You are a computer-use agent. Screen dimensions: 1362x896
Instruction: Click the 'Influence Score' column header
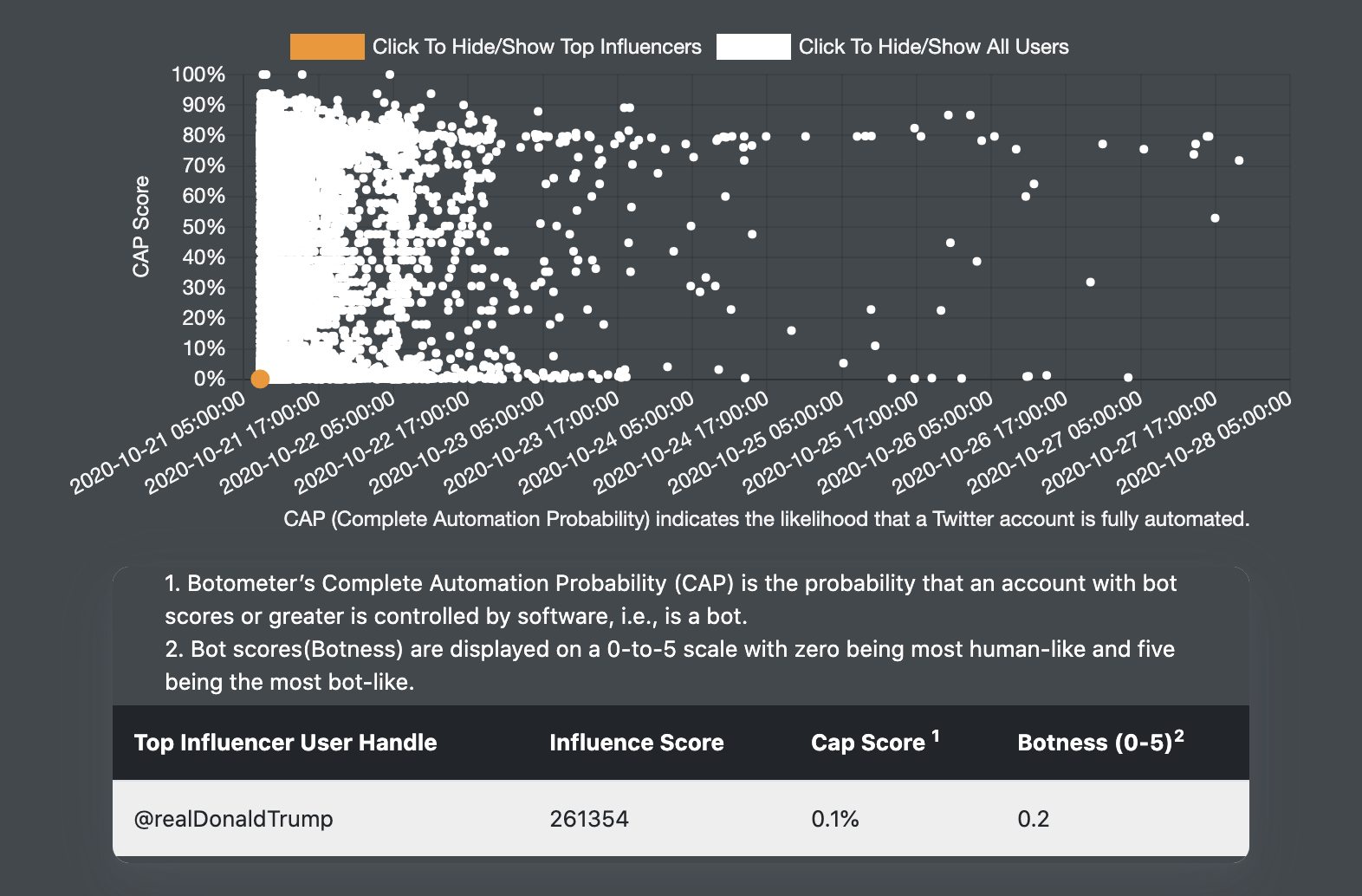[x=636, y=743]
